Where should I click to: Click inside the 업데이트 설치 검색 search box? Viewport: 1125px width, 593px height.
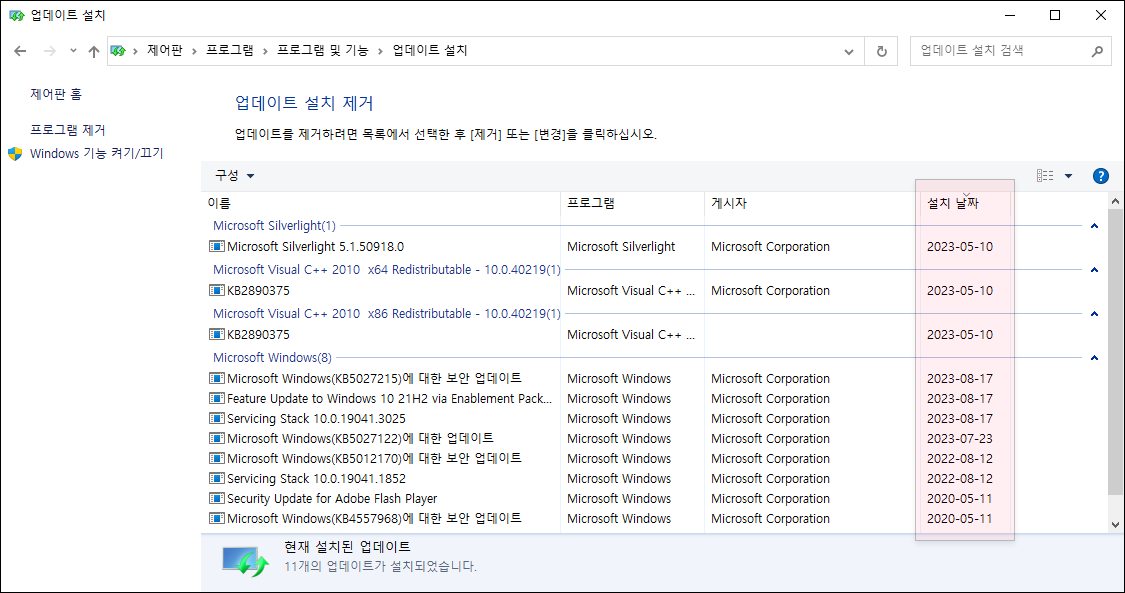pyautogui.click(x=1000, y=50)
